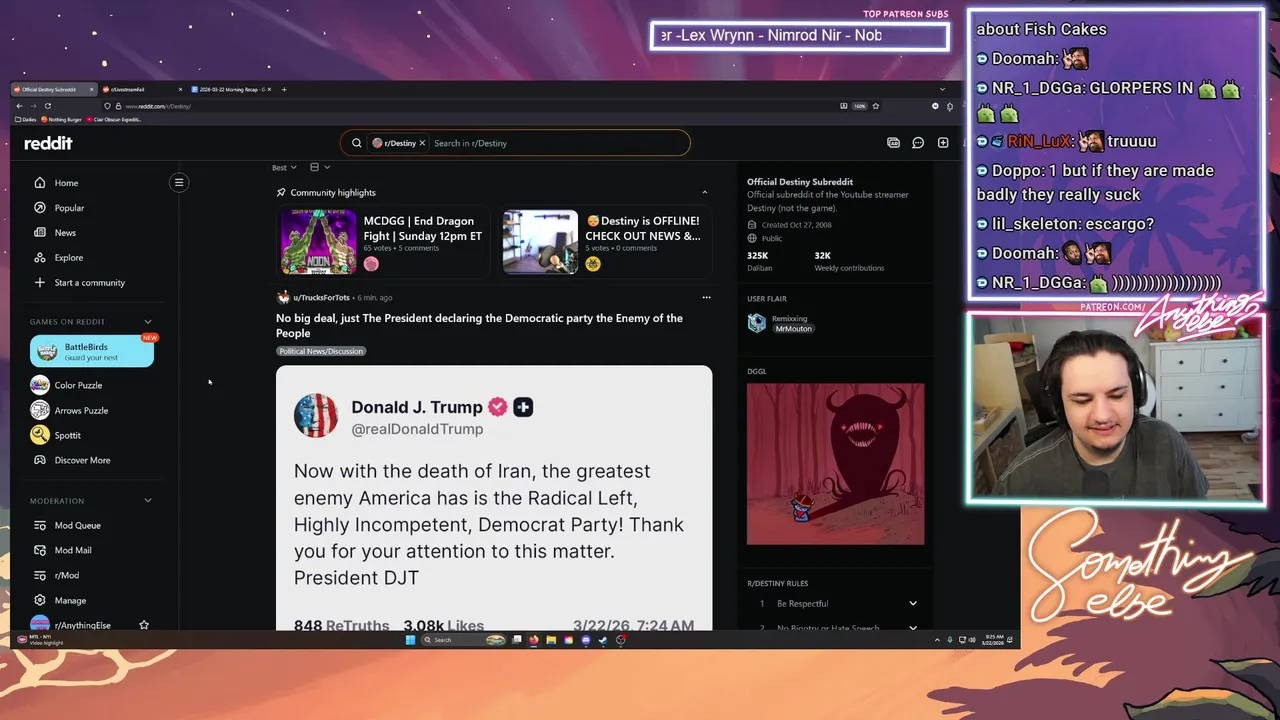Screen dimensions: 1280x720
Task: Open the Dailies bookmark folder
Action: (26, 119)
